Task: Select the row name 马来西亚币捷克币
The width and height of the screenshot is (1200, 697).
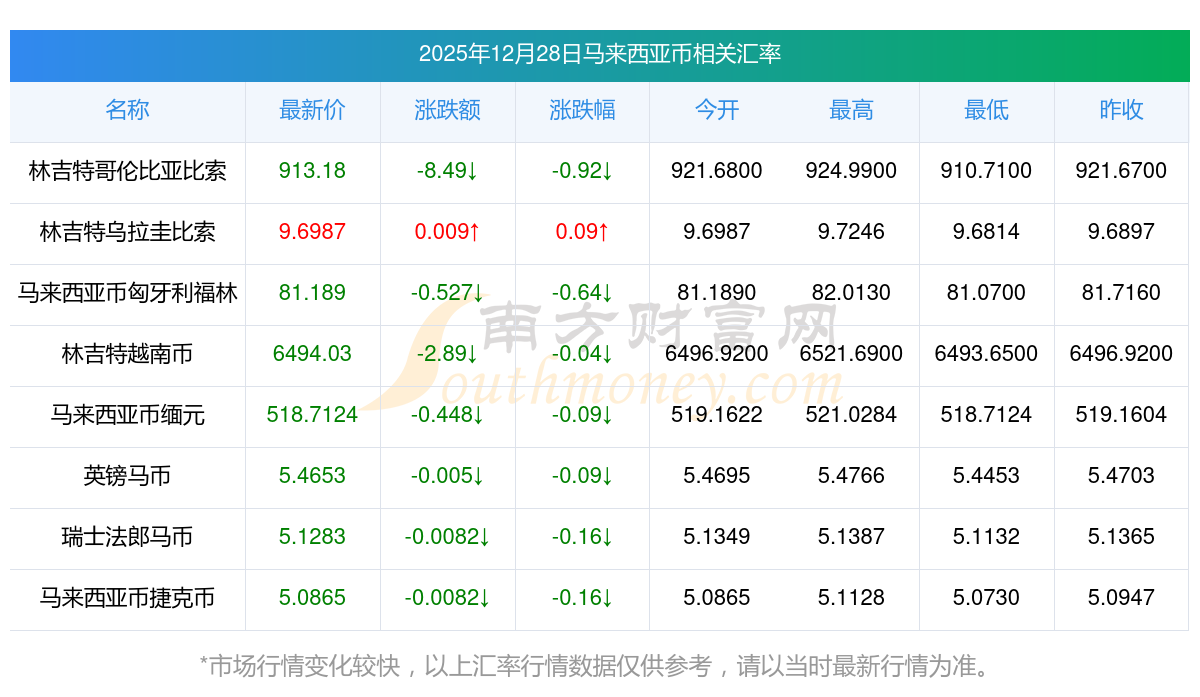Action: pyautogui.click(x=127, y=598)
